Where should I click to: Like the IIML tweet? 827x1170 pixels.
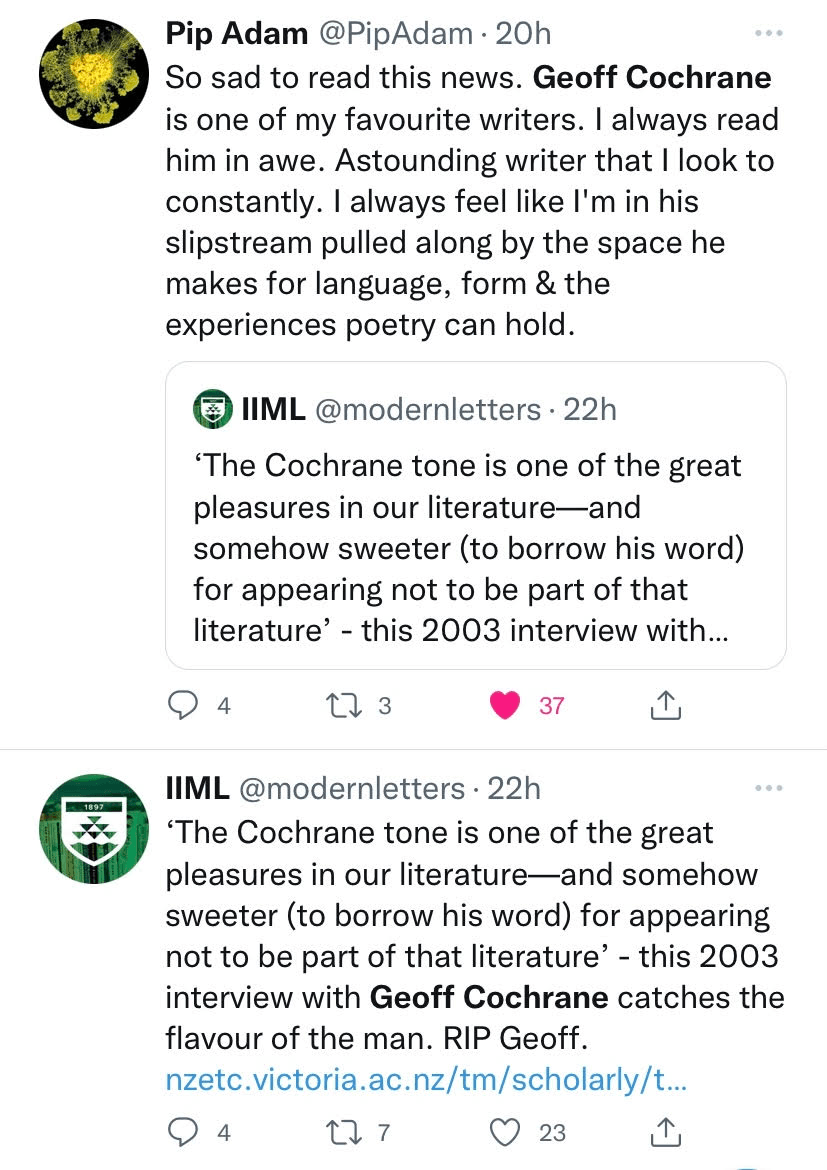(507, 1132)
